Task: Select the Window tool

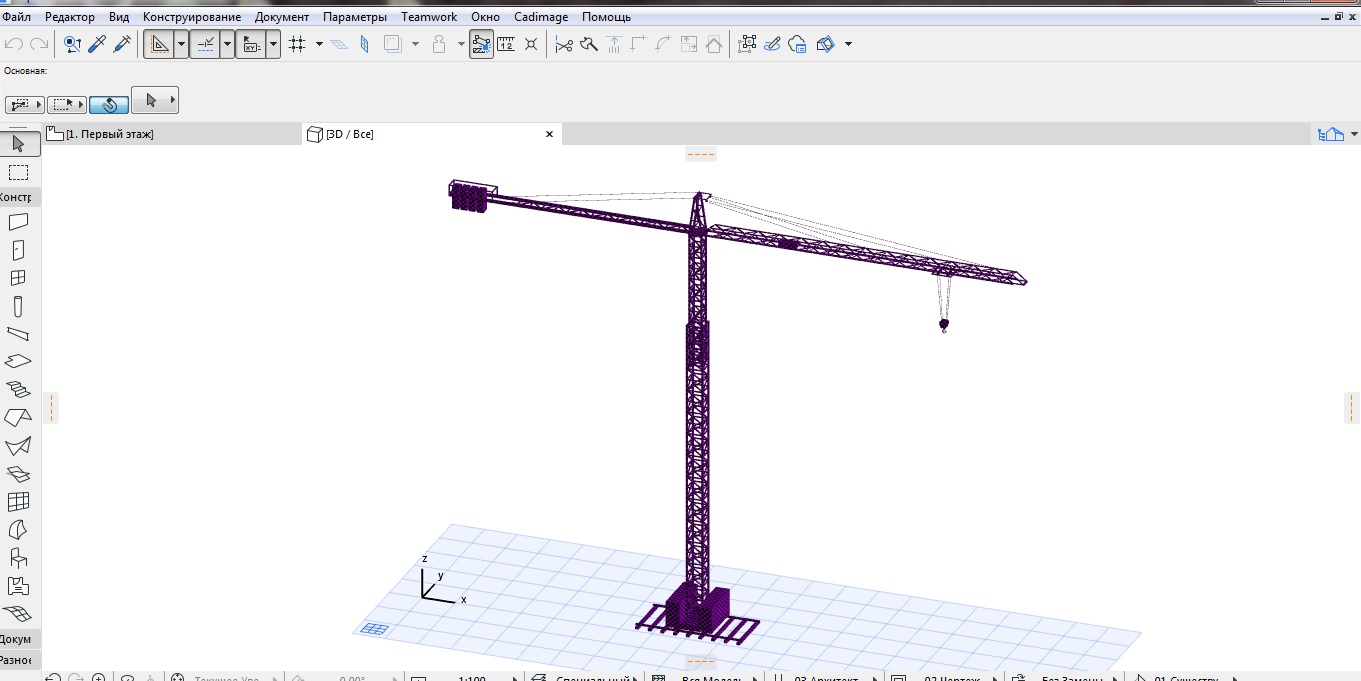Action: point(18,278)
